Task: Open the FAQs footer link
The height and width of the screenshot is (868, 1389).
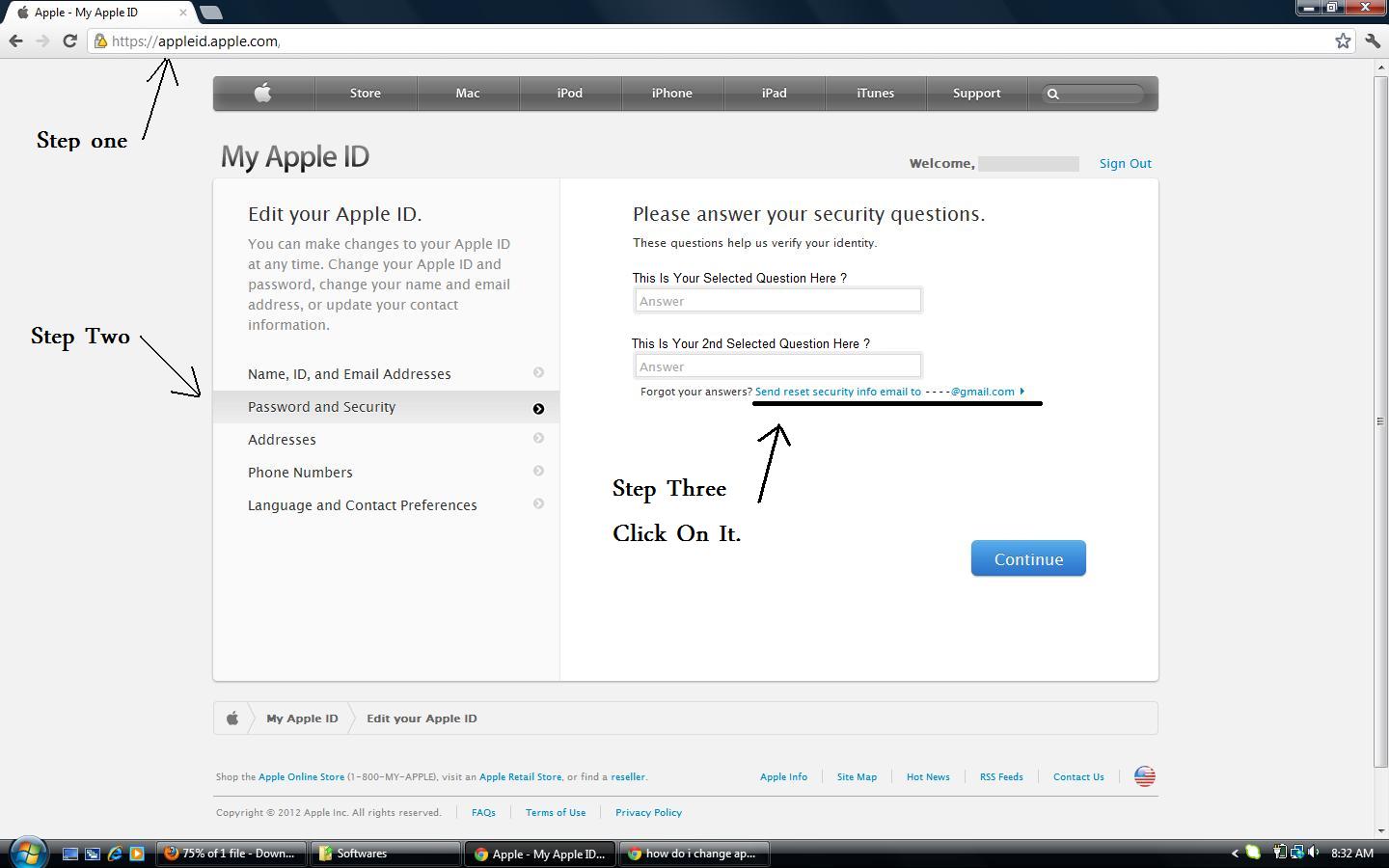Action: 483,812
